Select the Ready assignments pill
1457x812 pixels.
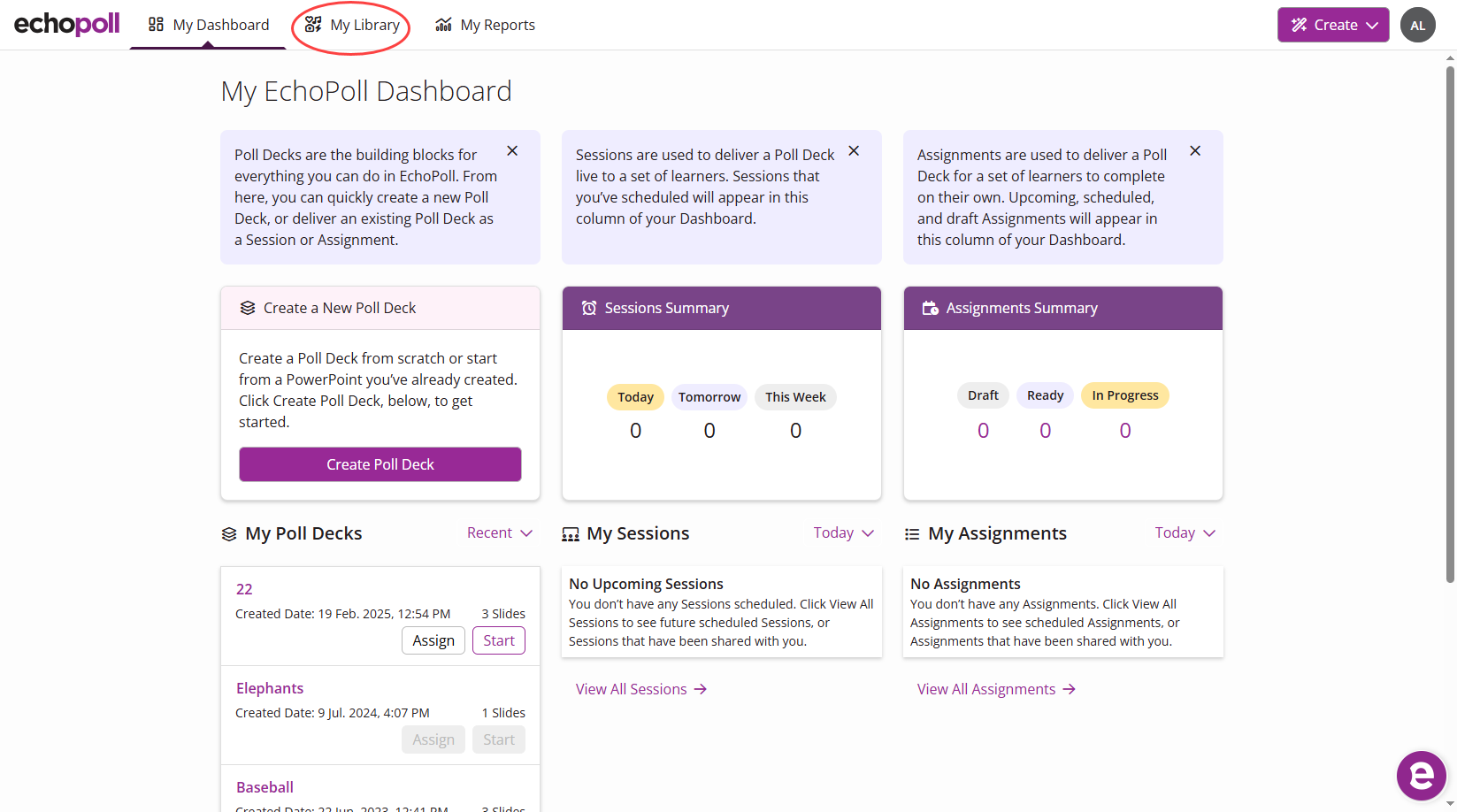[x=1045, y=395]
